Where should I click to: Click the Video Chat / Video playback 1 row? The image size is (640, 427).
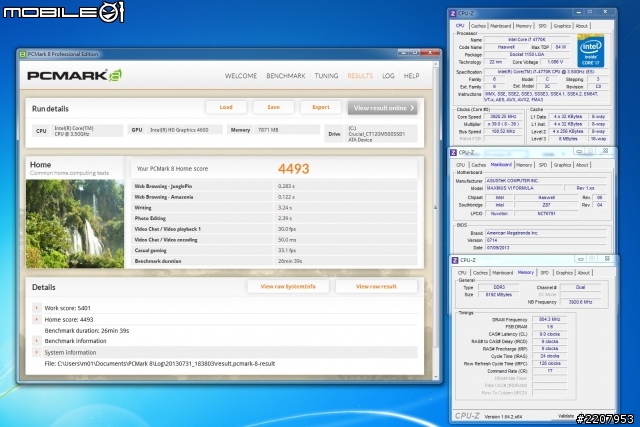(274, 229)
